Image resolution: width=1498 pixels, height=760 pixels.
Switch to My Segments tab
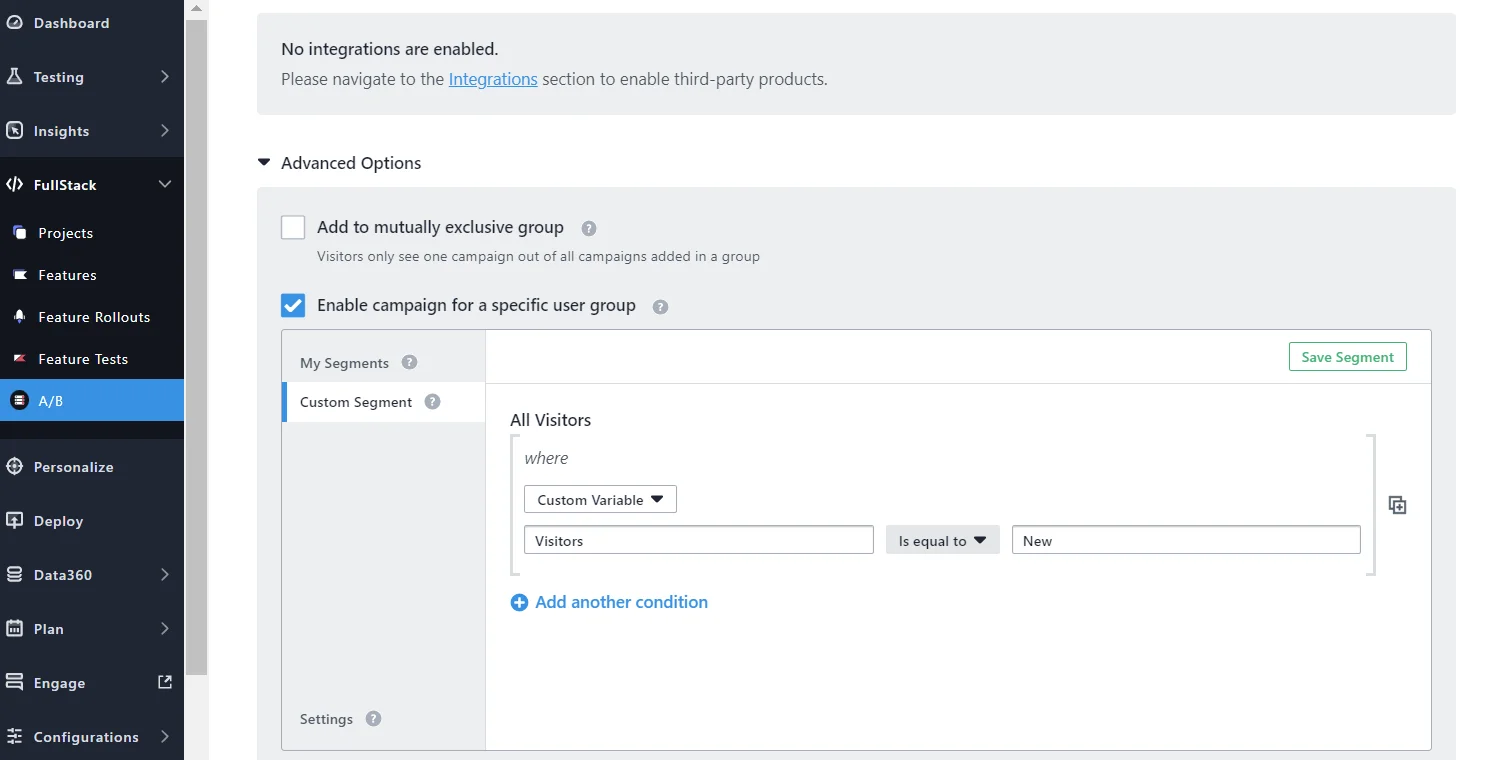click(344, 363)
